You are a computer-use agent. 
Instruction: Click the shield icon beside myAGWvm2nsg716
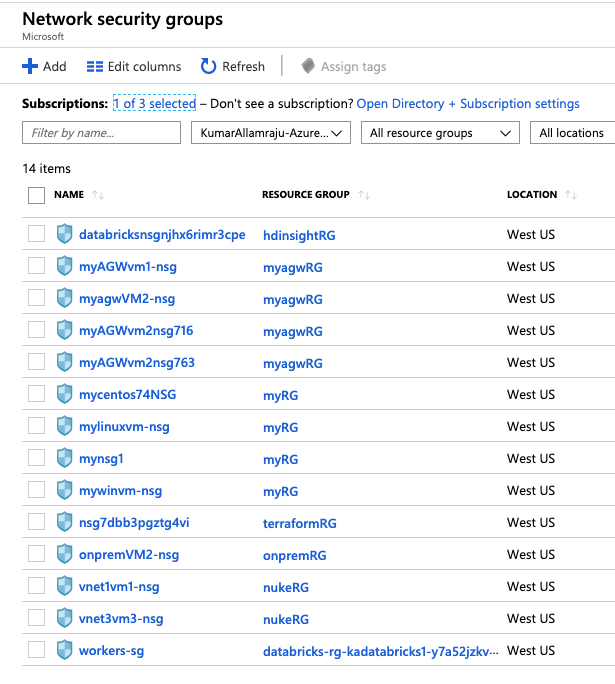(x=65, y=330)
